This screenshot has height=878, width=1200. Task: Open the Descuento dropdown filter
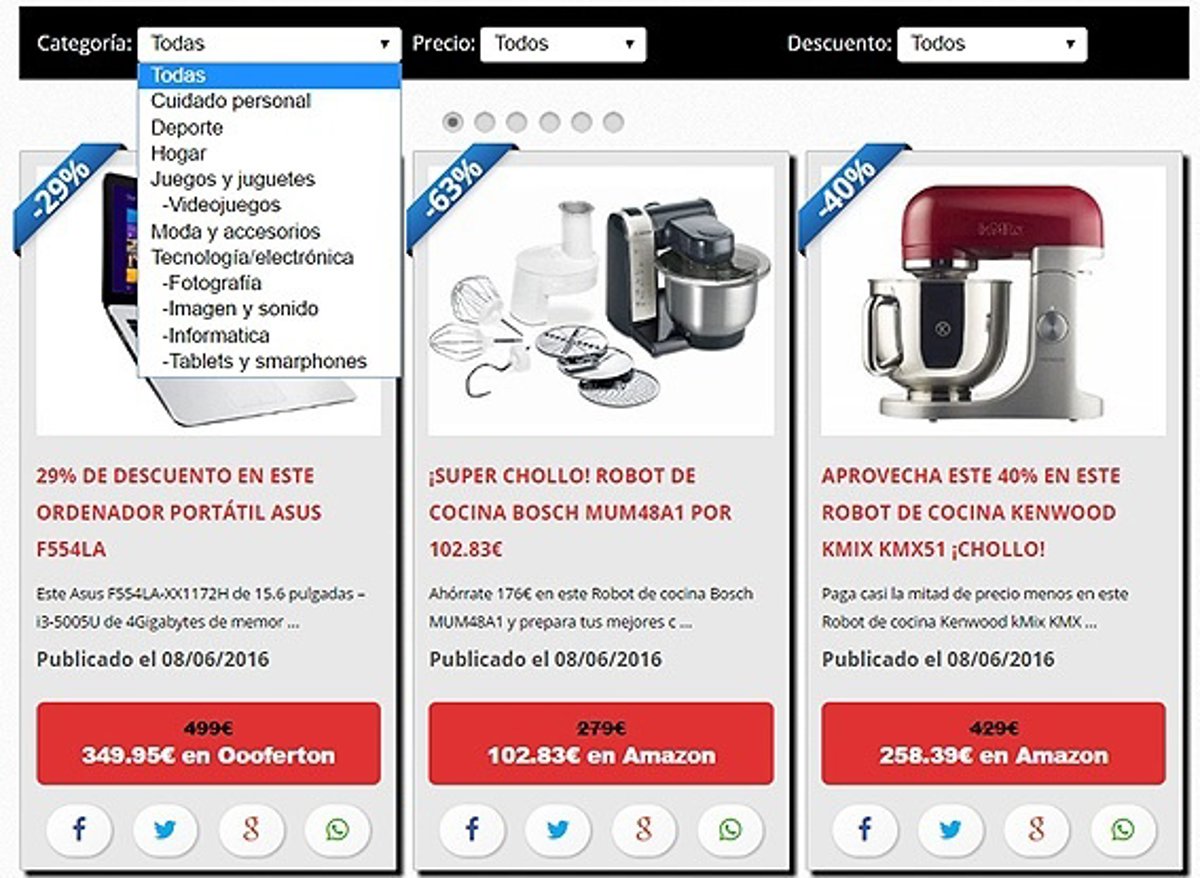[992, 44]
